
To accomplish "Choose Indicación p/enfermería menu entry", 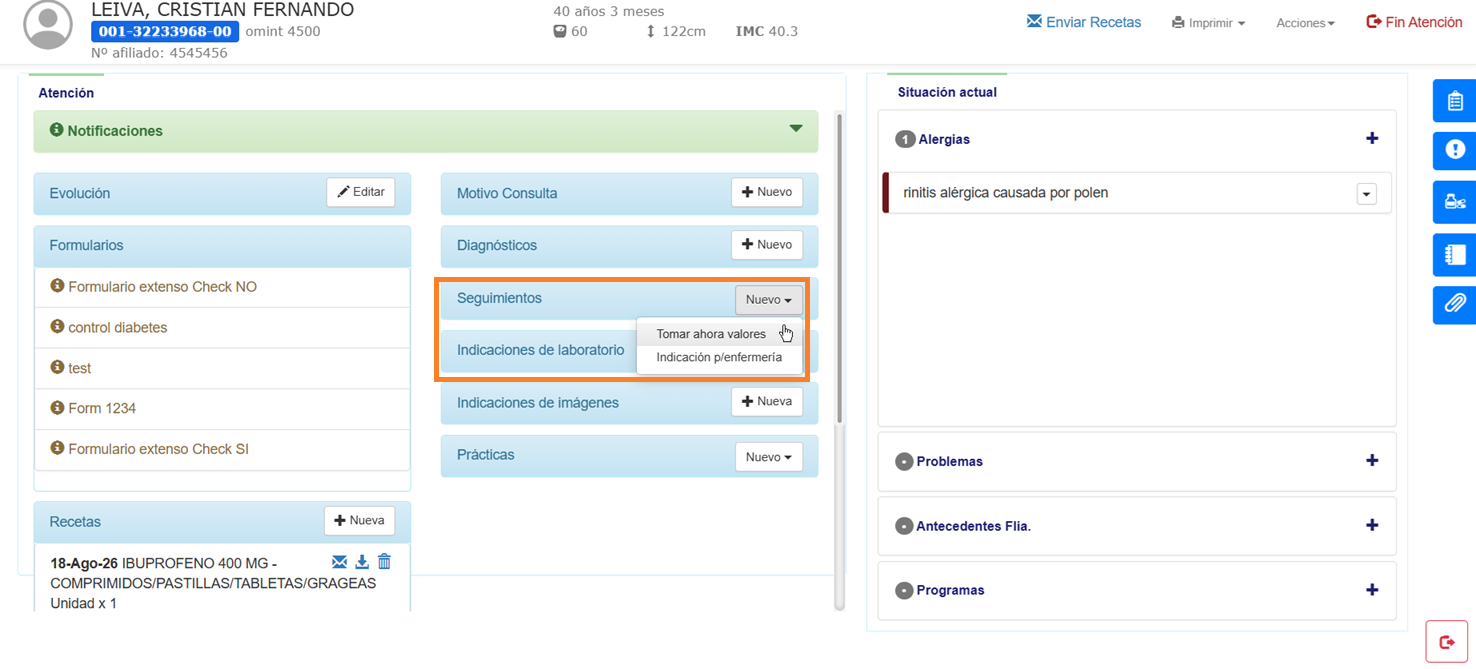I will coord(719,357).
